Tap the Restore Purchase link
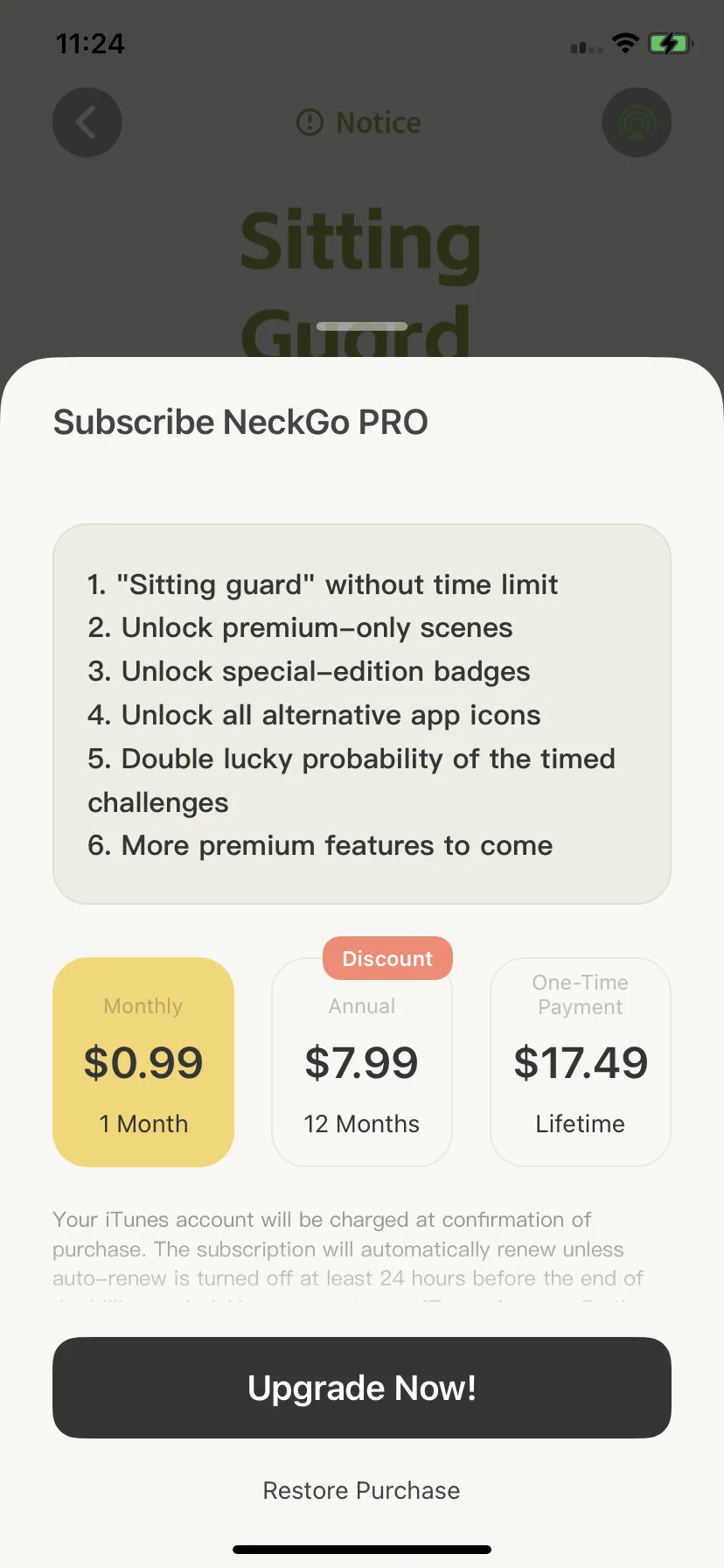 coord(362,1490)
